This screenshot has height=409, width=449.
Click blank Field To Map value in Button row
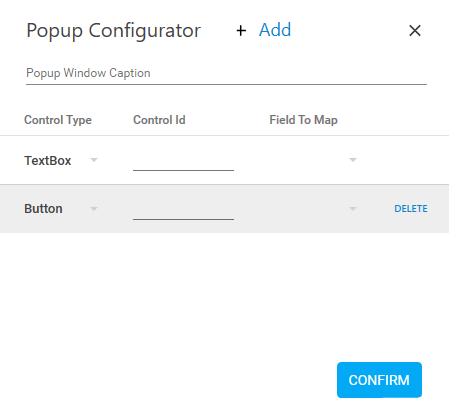point(307,209)
